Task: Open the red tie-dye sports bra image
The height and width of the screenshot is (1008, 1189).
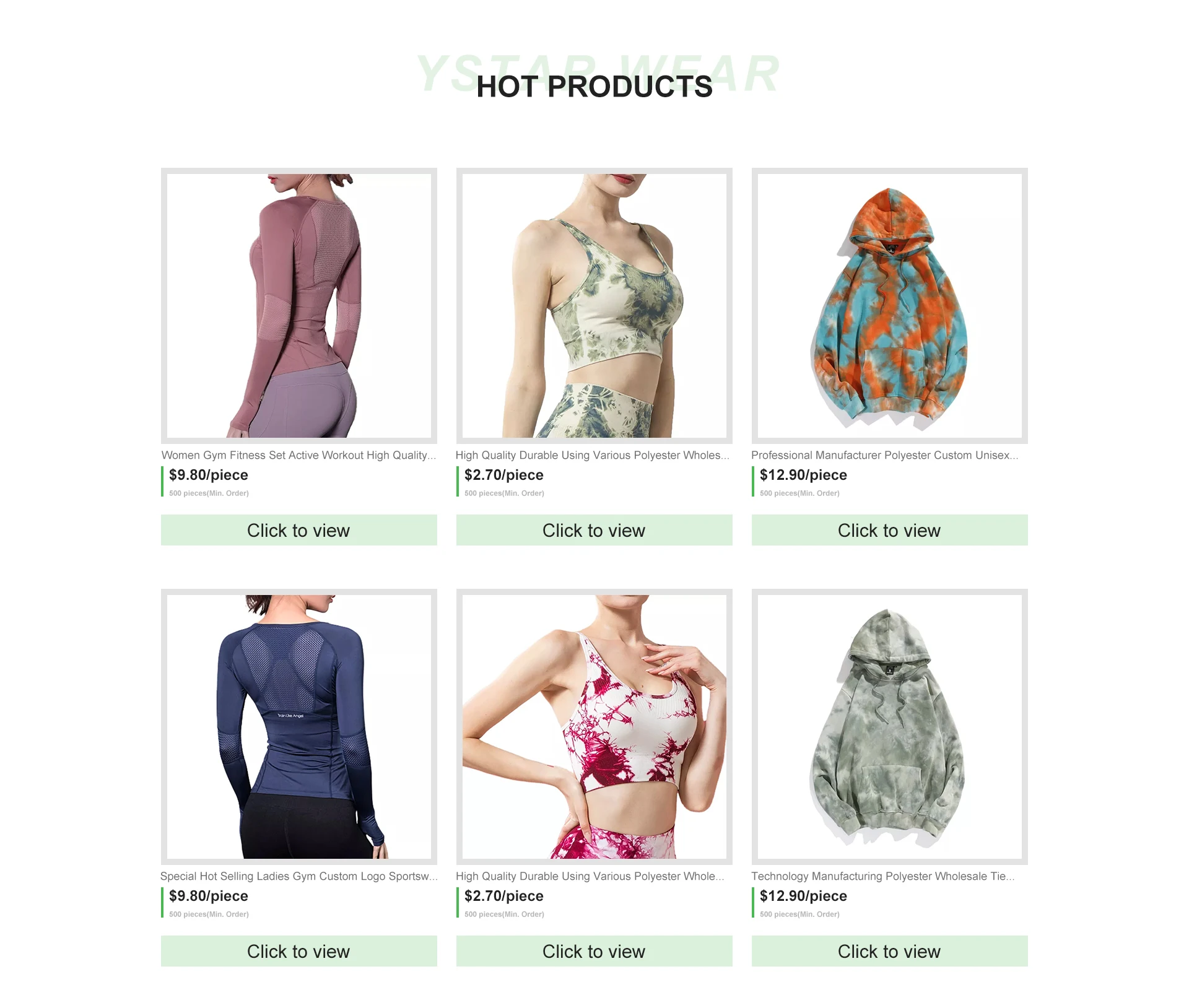Action: click(594, 726)
